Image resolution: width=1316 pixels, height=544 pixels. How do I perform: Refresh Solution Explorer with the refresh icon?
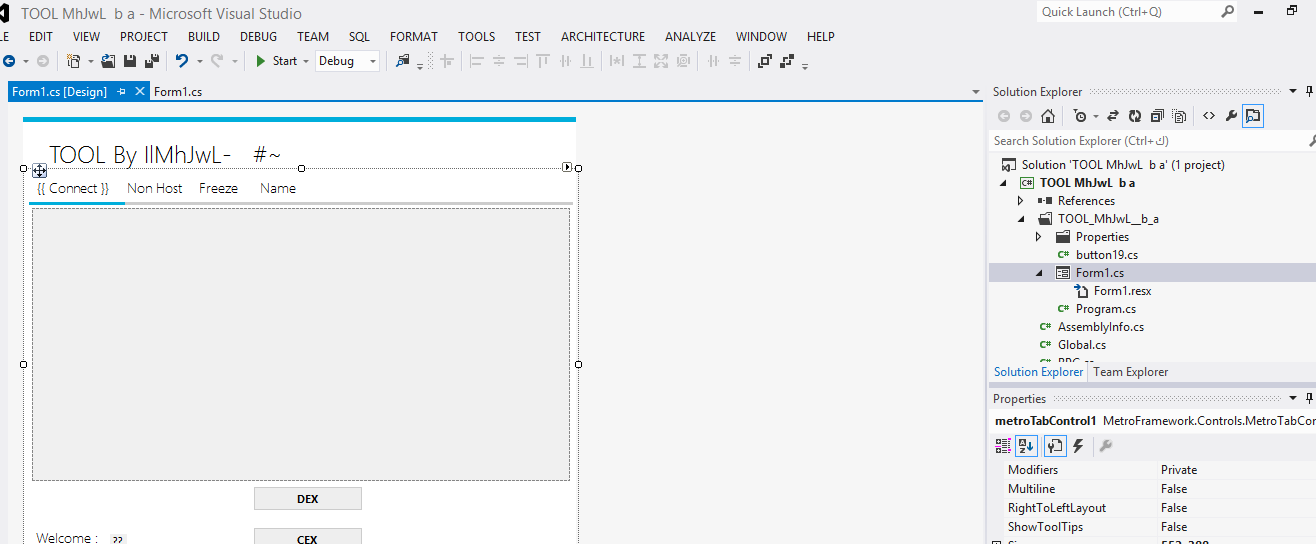pos(1135,116)
